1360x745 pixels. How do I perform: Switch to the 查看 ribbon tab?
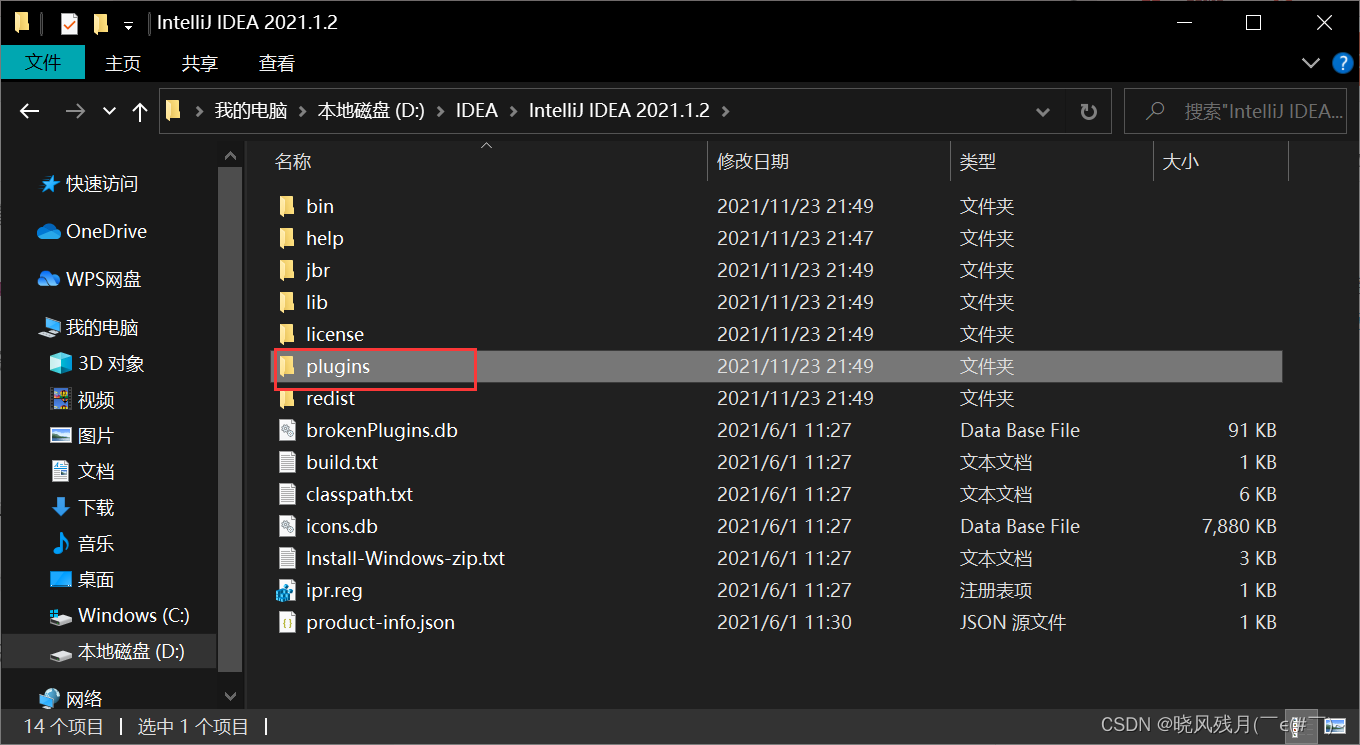pos(277,63)
